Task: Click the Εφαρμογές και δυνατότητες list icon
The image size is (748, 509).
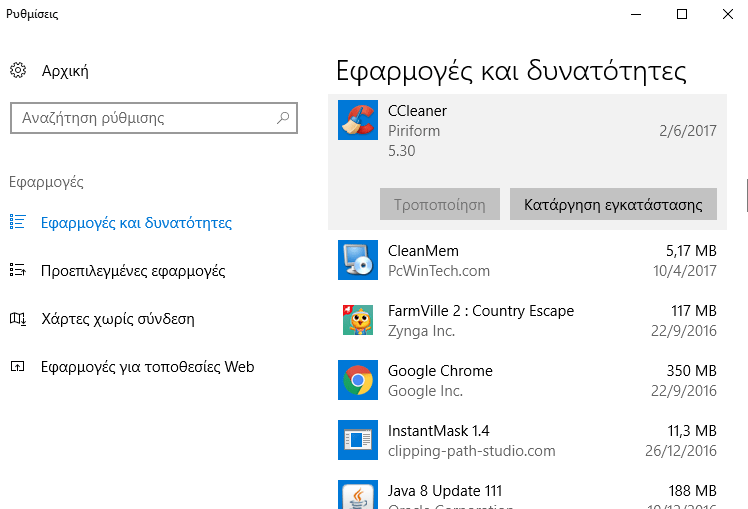Action: coord(18,222)
